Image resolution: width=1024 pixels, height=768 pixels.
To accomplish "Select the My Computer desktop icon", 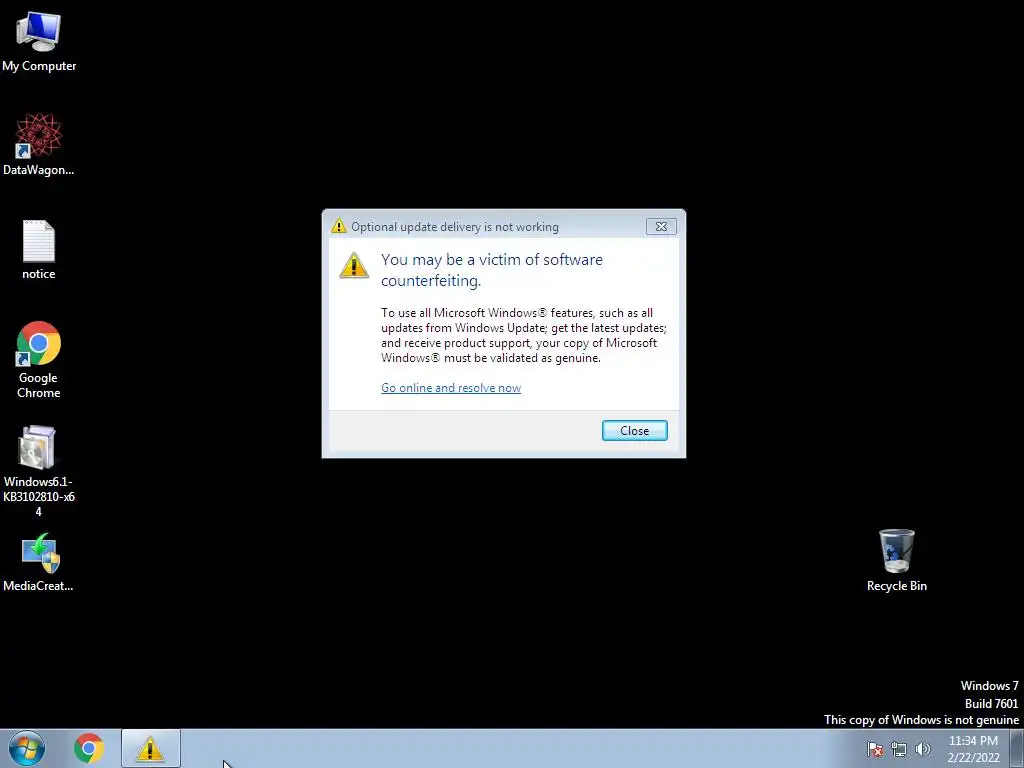I will click(x=39, y=40).
